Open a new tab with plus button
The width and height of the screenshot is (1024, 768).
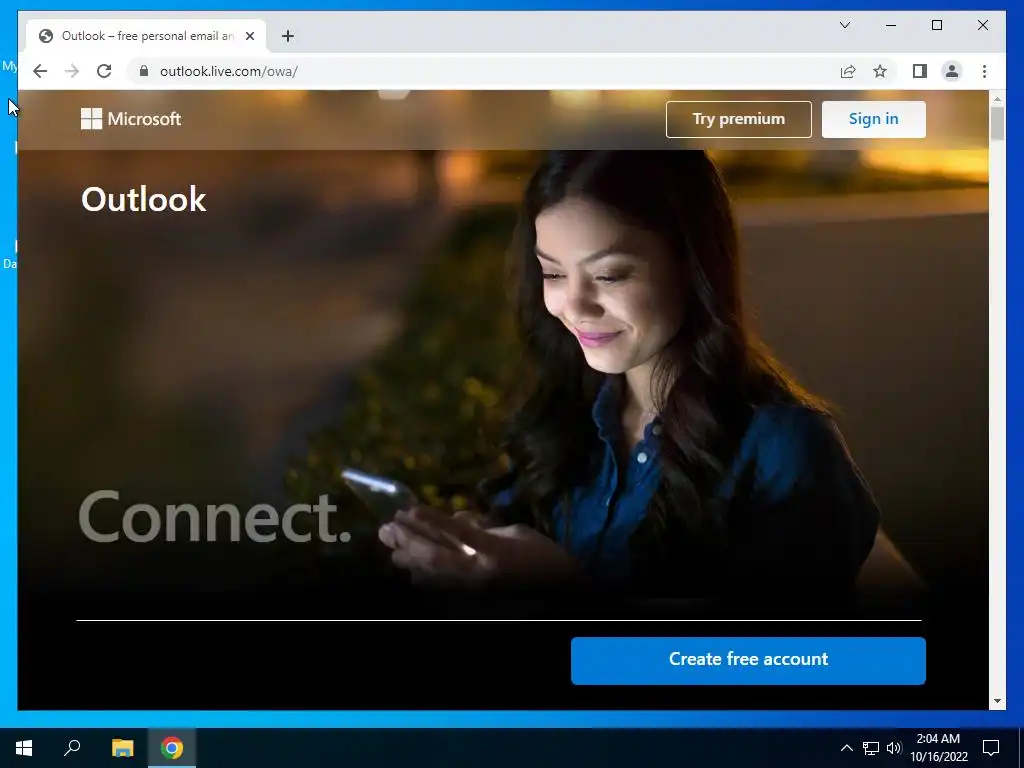coord(288,36)
